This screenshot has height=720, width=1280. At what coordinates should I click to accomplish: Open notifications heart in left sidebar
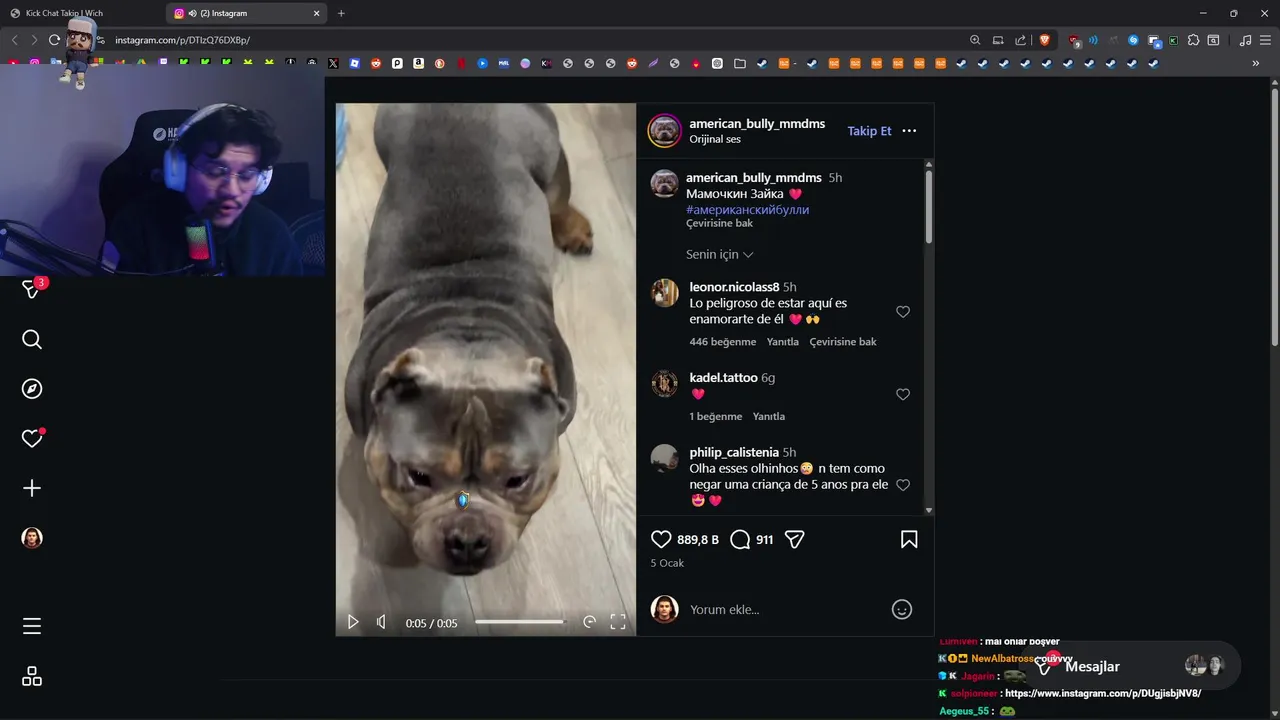click(x=32, y=438)
